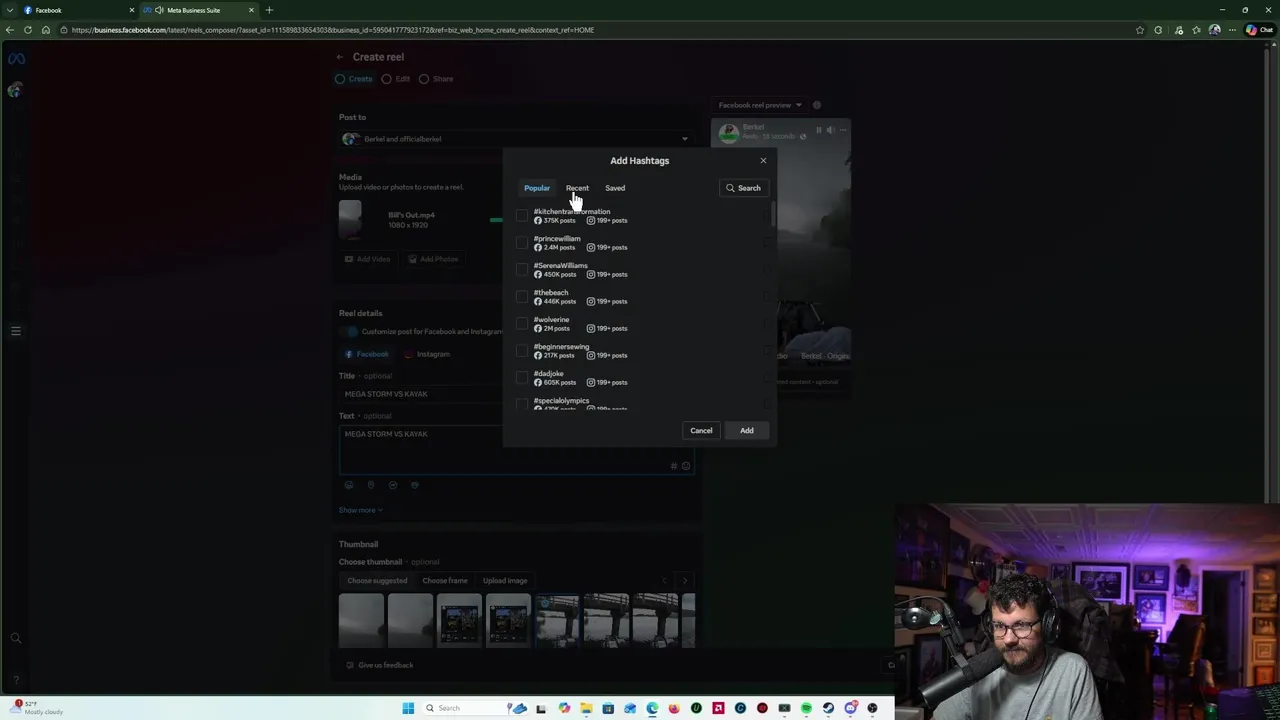Open browser profile avatar
1280x720 pixels.
click(x=1214, y=30)
